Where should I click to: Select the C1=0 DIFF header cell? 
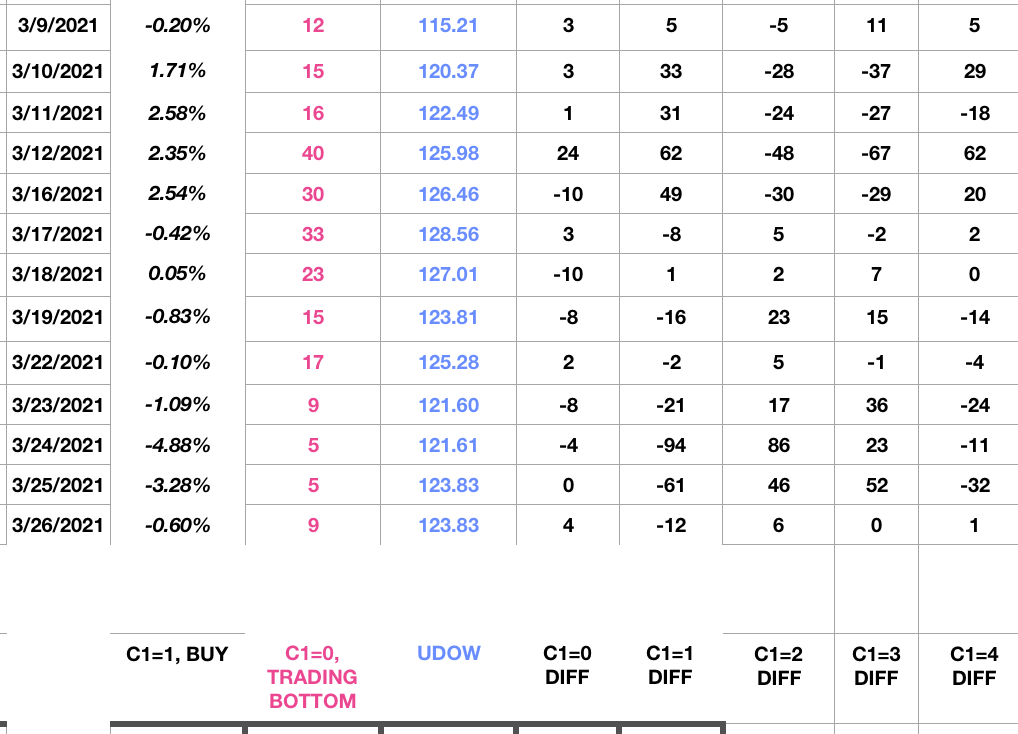coord(567,665)
